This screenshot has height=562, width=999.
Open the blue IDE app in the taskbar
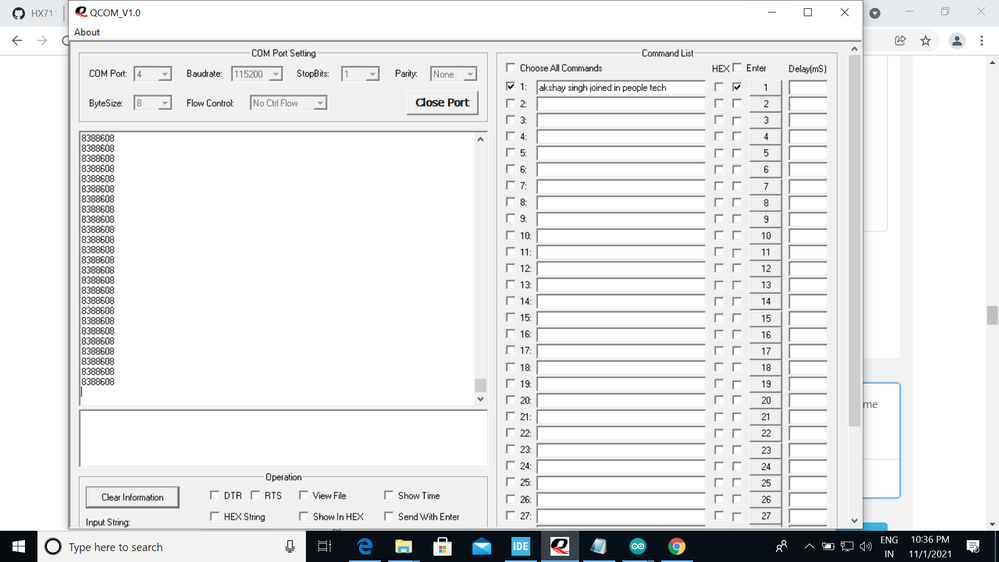click(x=521, y=547)
